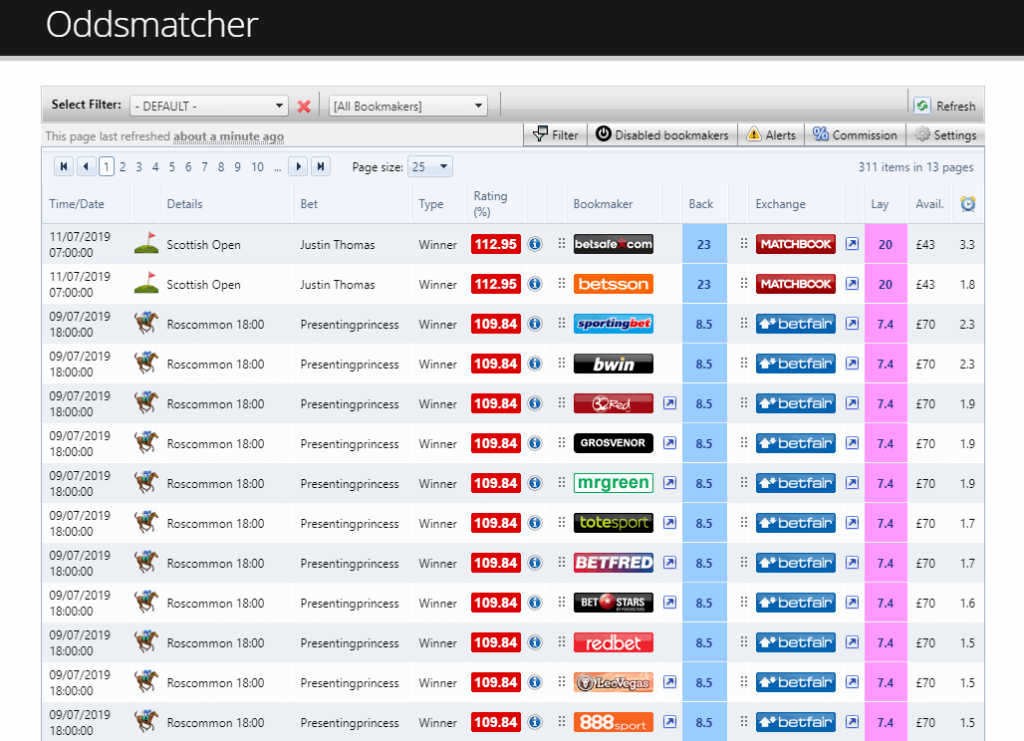
Task: Change the Page size dropdown from 25
Action: tap(430, 166)
